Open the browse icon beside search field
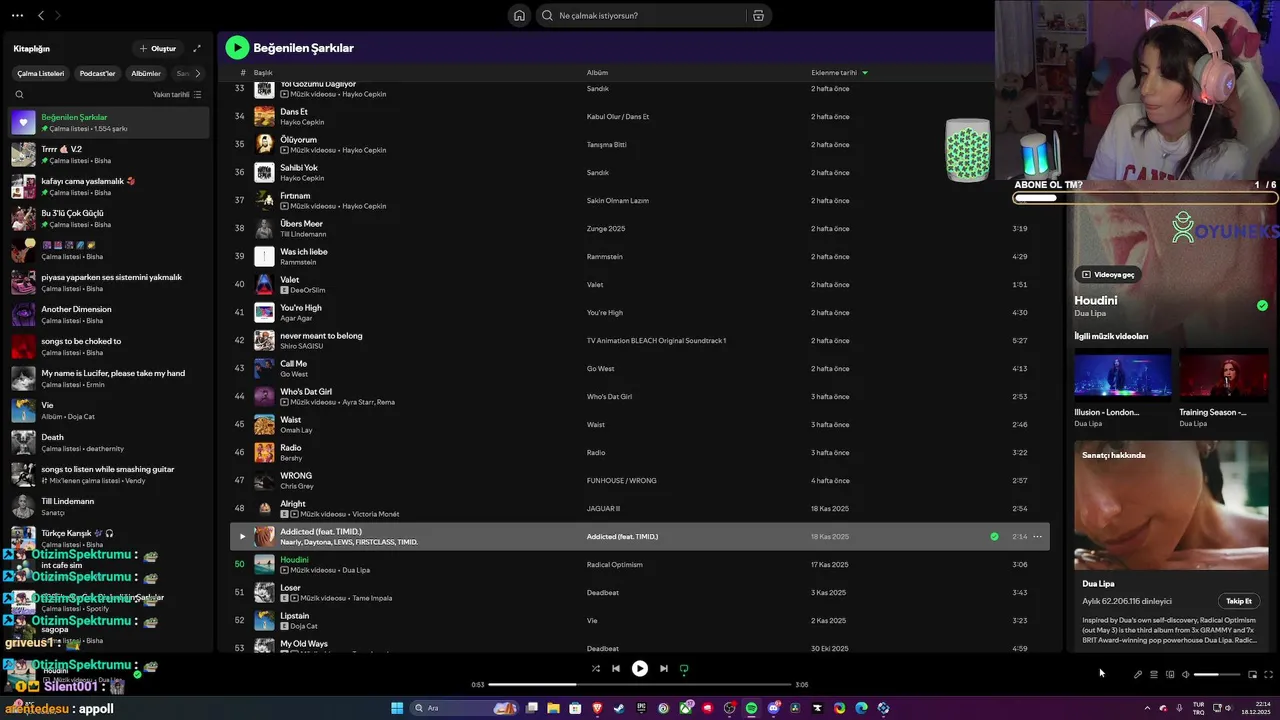Viewport: 1280px width, 720px height. [x=758, y=15]
